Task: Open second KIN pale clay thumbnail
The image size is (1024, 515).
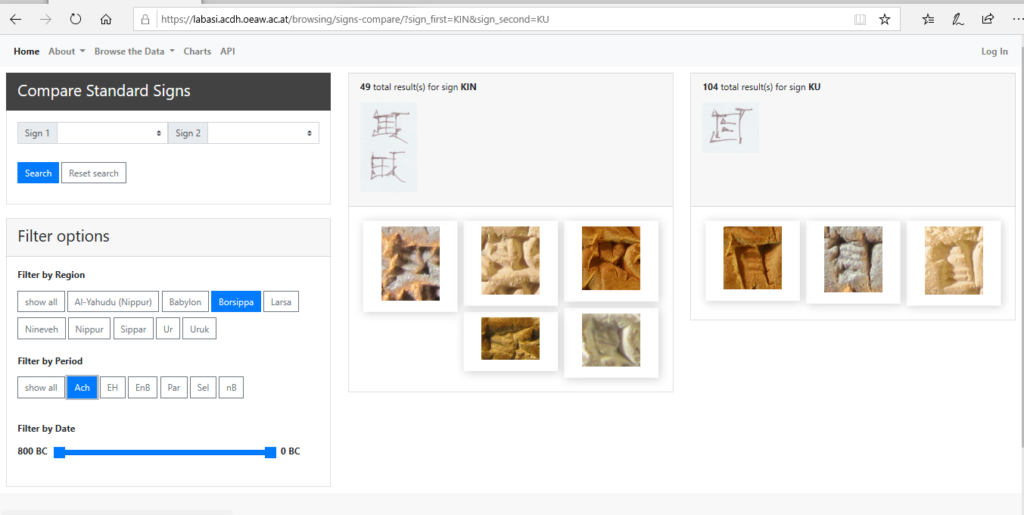Action: pyautogui.click(x=511, y=260)
